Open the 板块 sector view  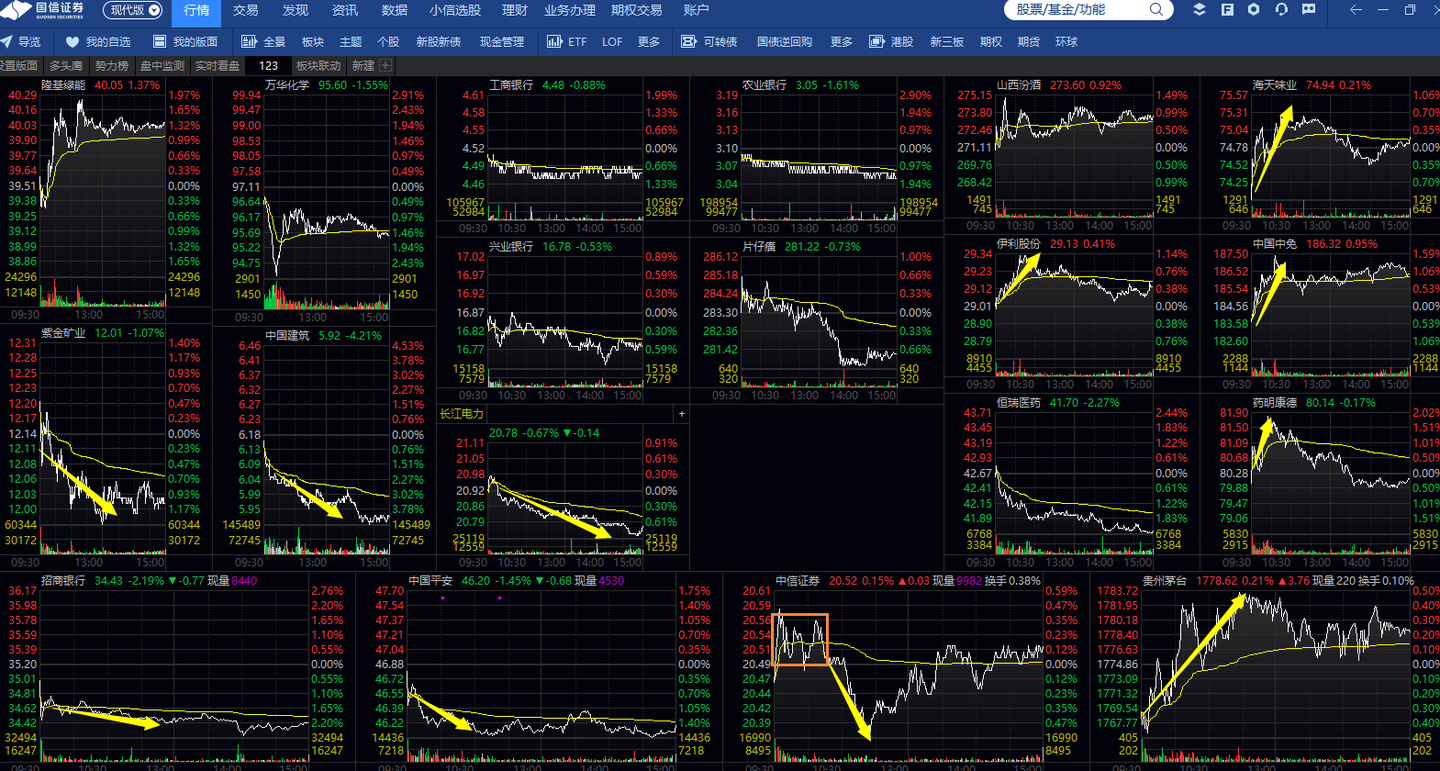[x=313, y=42]
